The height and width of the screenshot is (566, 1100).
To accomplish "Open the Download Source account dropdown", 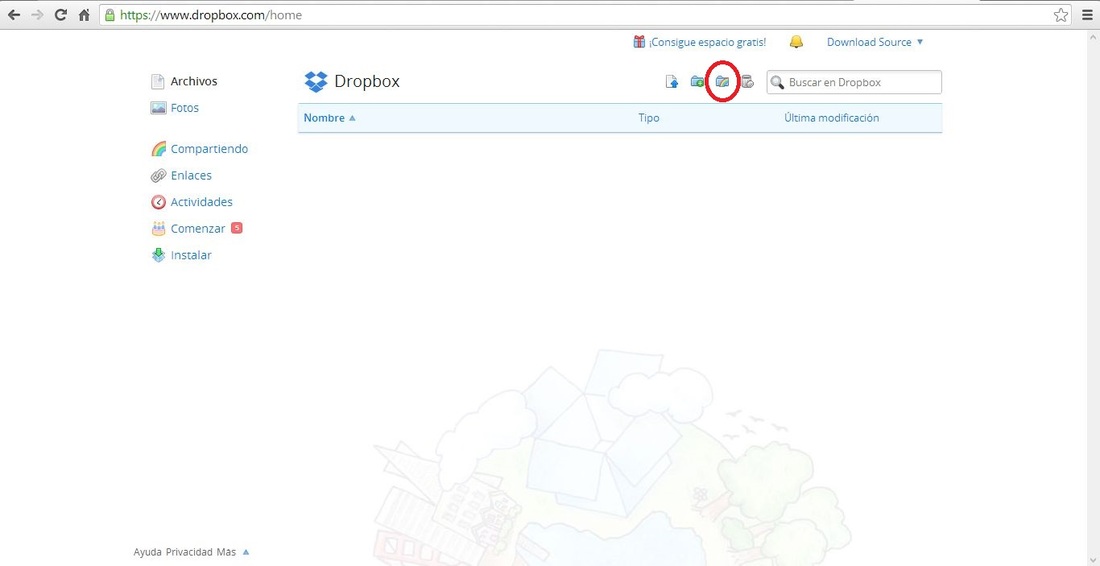I will [x=875, y=42].
